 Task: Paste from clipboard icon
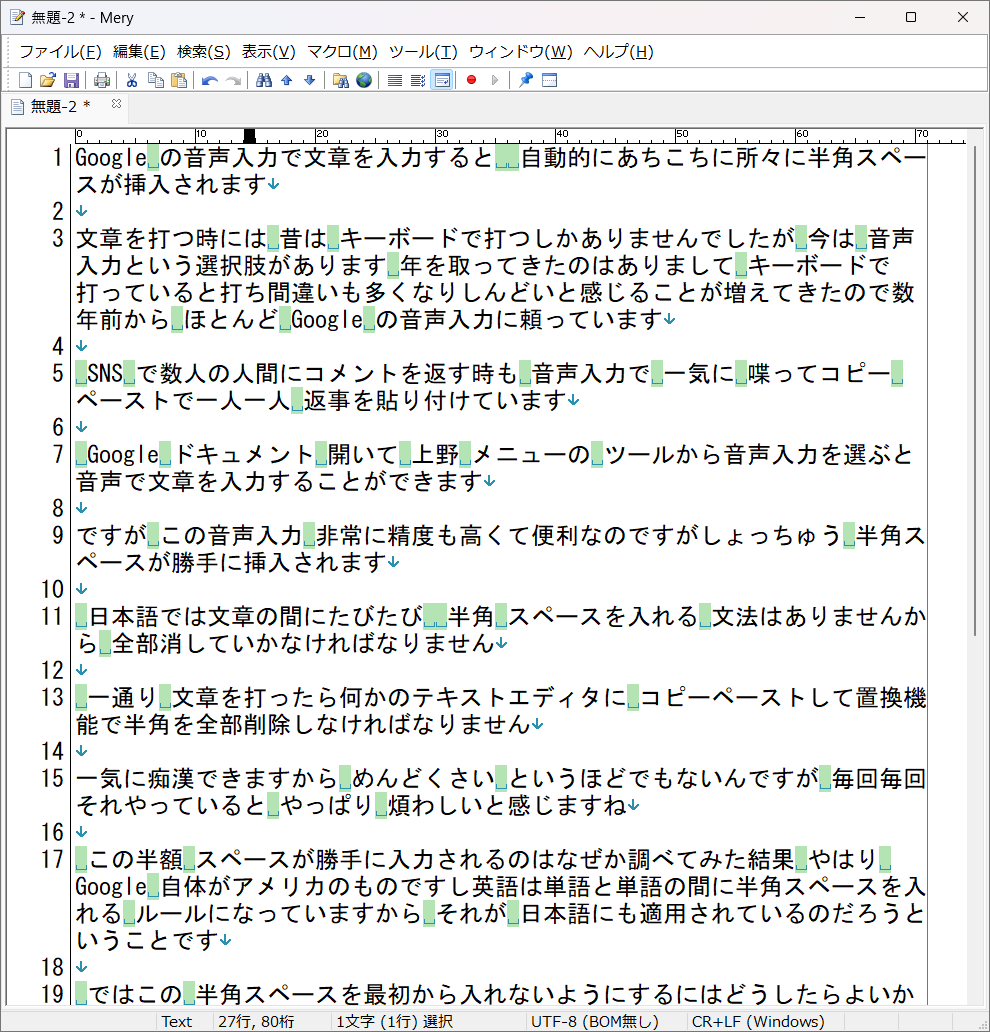coord(179,80)
